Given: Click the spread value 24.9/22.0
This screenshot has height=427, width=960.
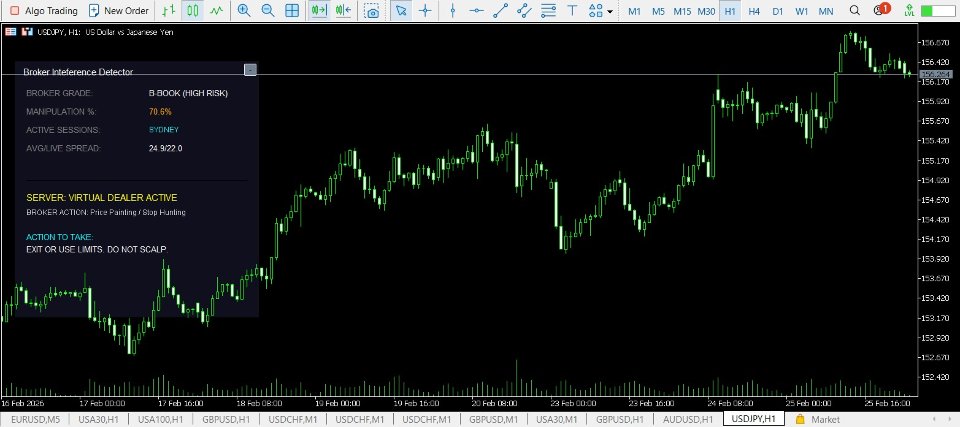Looking at the screenshot, I should [165, 148].
